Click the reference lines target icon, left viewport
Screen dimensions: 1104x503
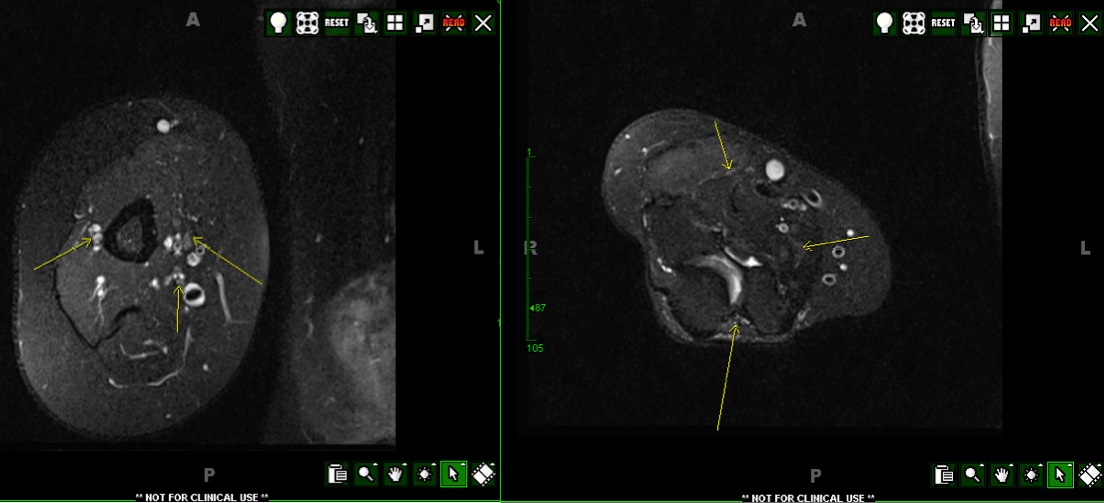pyautogui.click(x=308, y=23)
